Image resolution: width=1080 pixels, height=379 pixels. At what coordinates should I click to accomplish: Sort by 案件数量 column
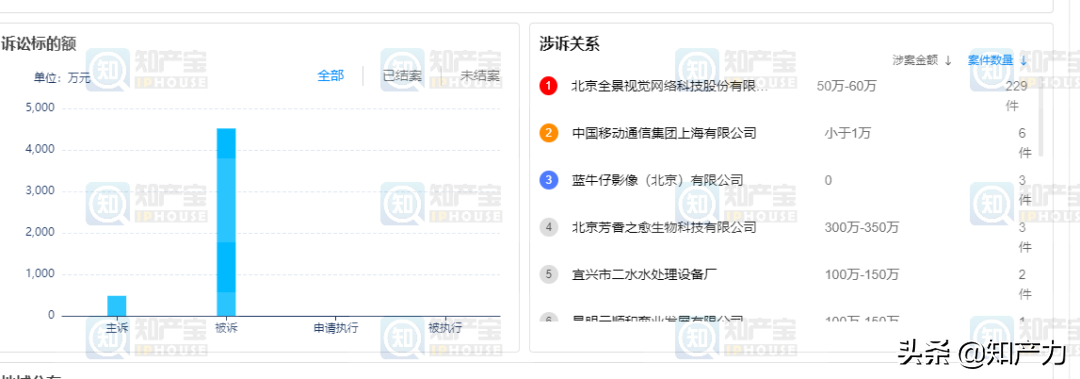click(x=997, y=60)
